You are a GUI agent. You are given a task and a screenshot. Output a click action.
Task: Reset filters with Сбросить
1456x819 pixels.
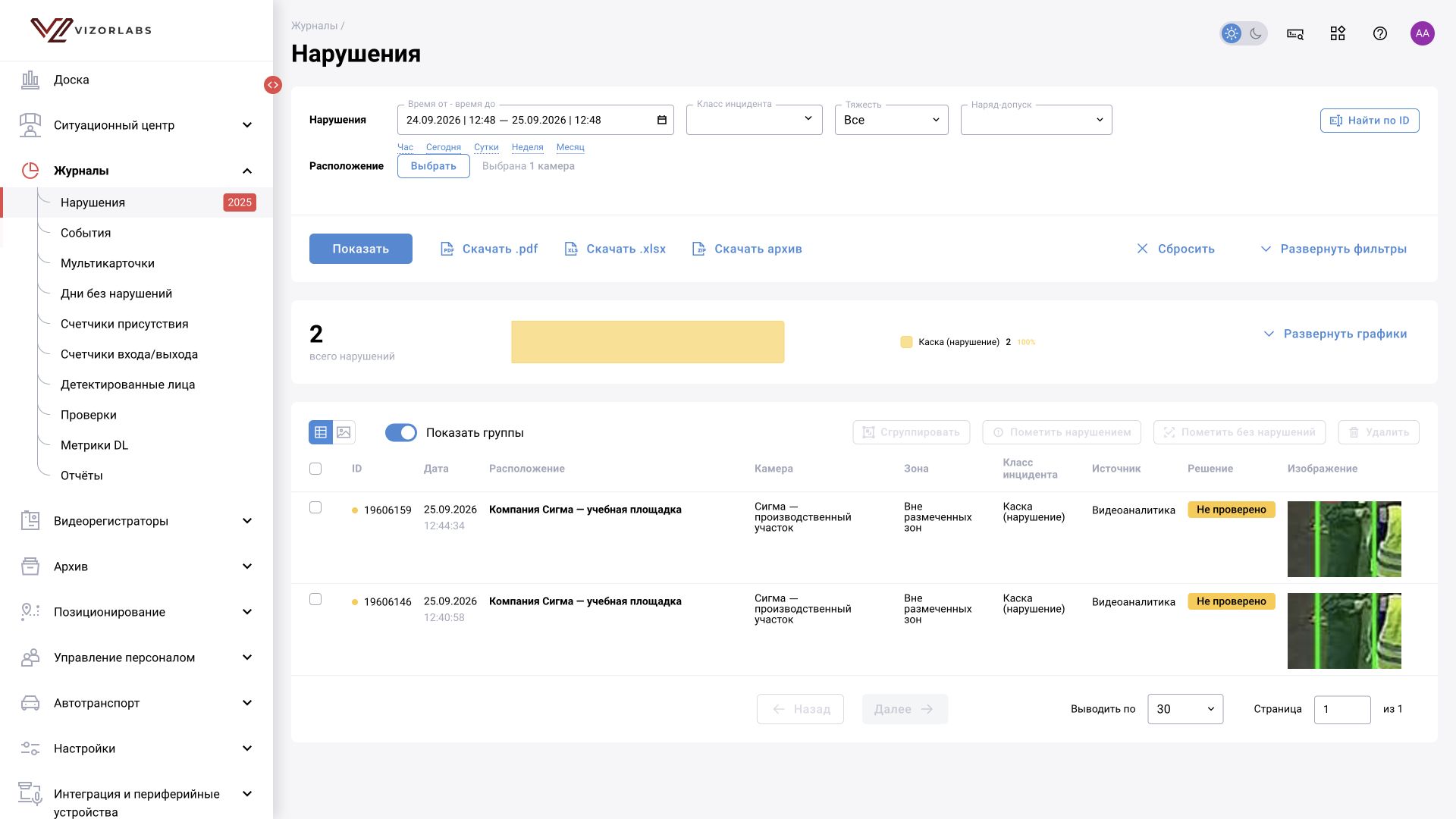(x=1175, y=249)
